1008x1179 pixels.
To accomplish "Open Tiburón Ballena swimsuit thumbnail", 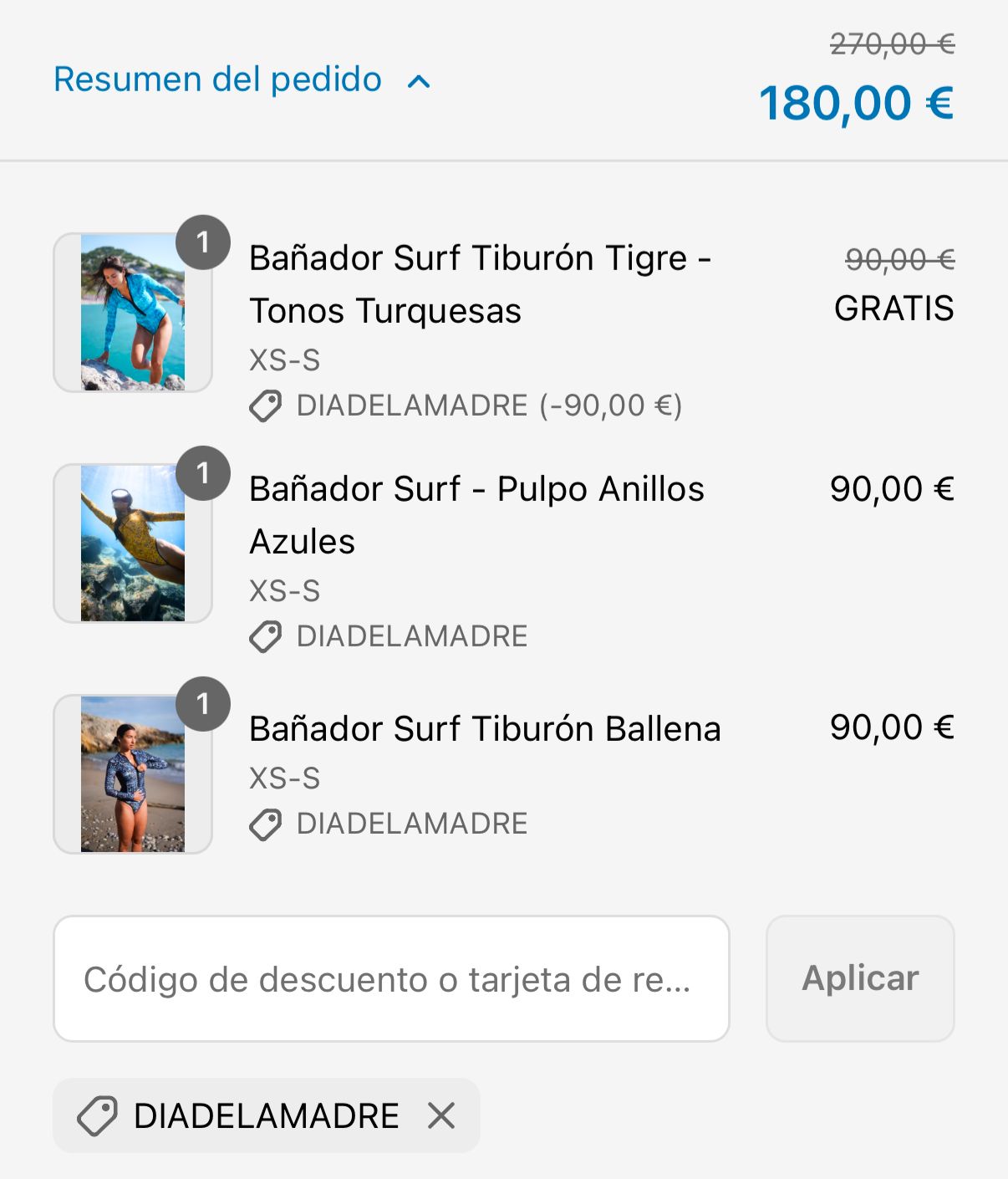I will (x=132, y=774).
